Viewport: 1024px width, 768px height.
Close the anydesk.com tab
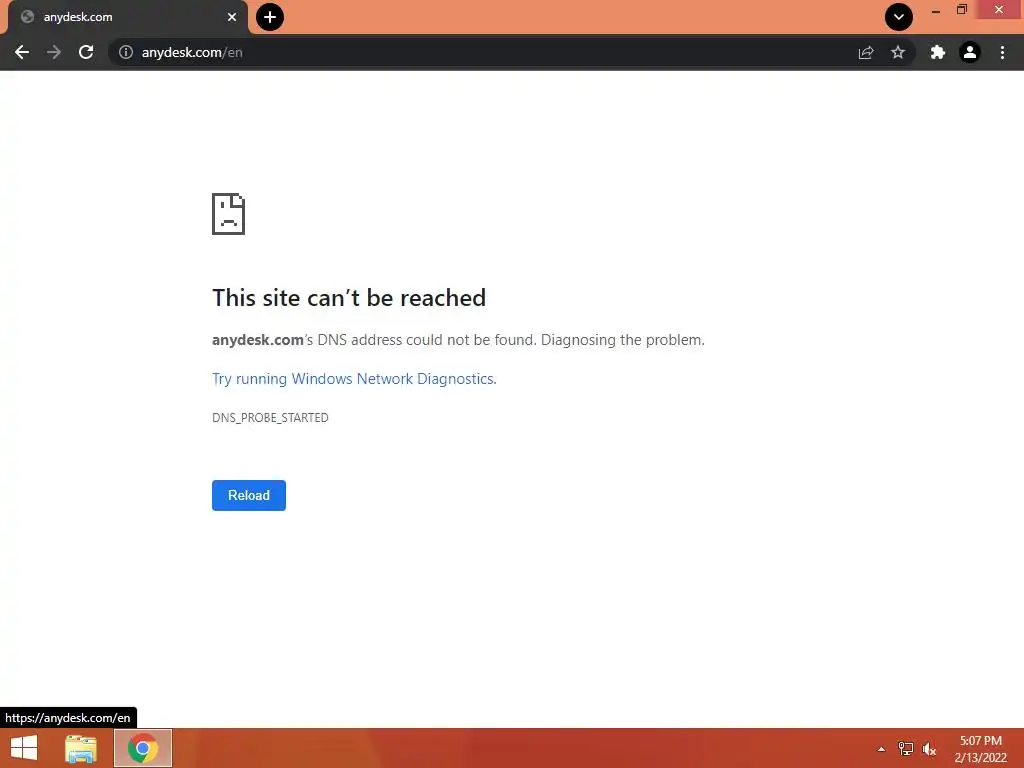(232, 17)
